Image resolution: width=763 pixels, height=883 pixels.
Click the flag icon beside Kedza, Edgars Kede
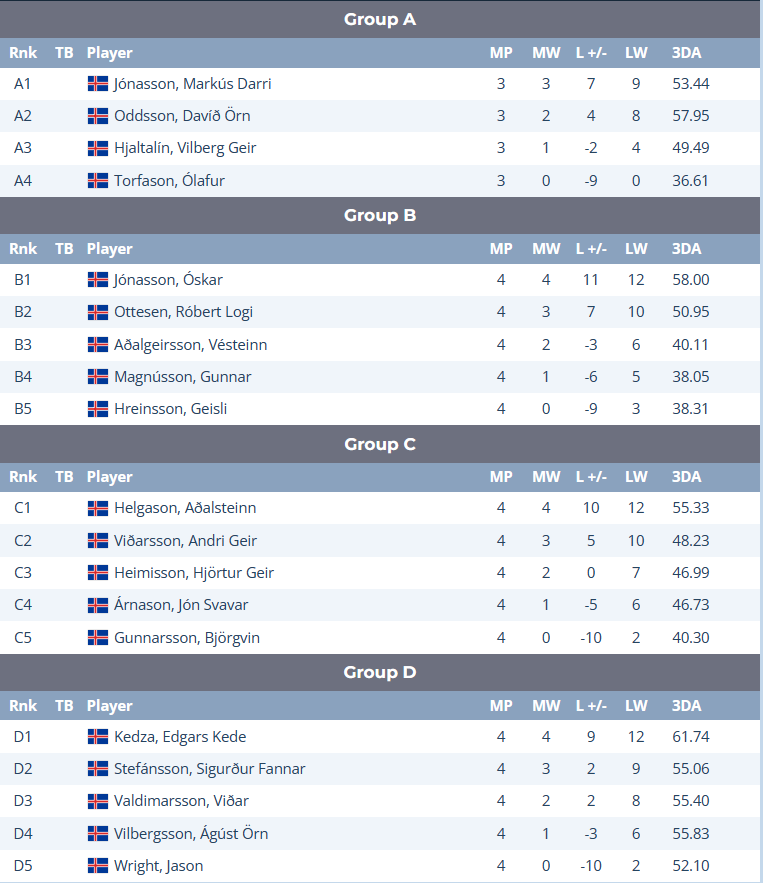click(98, 737)
